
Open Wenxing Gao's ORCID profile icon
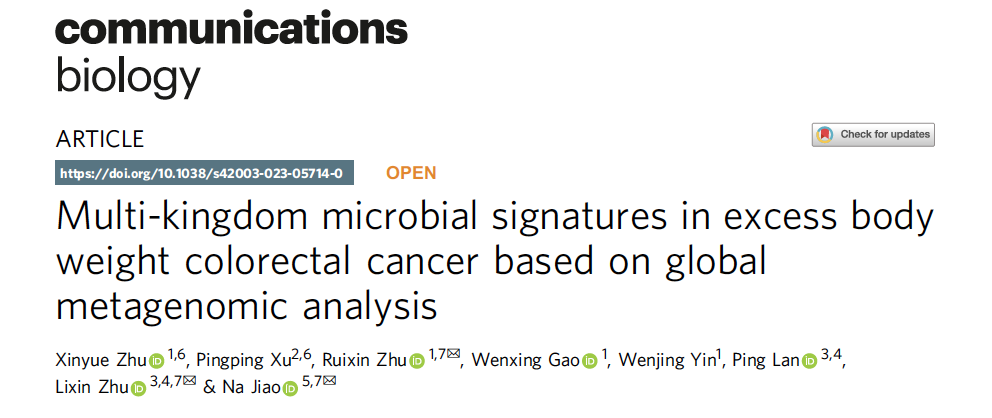pos(590,361)
